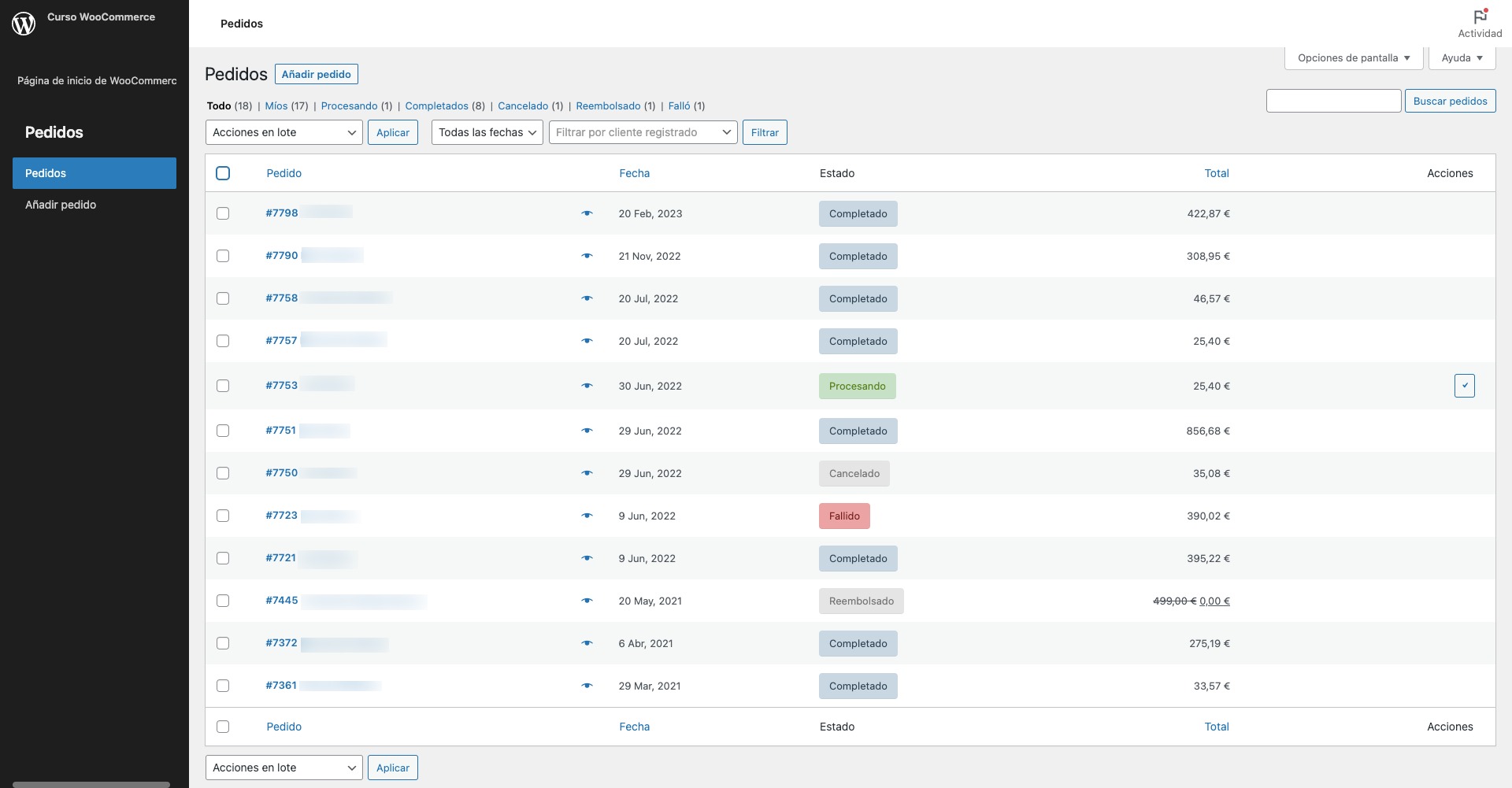Image resolution: width=1512 pixels, height=788 pixels.
Task: Check the box for order #7790
Action: pos(223,256)
